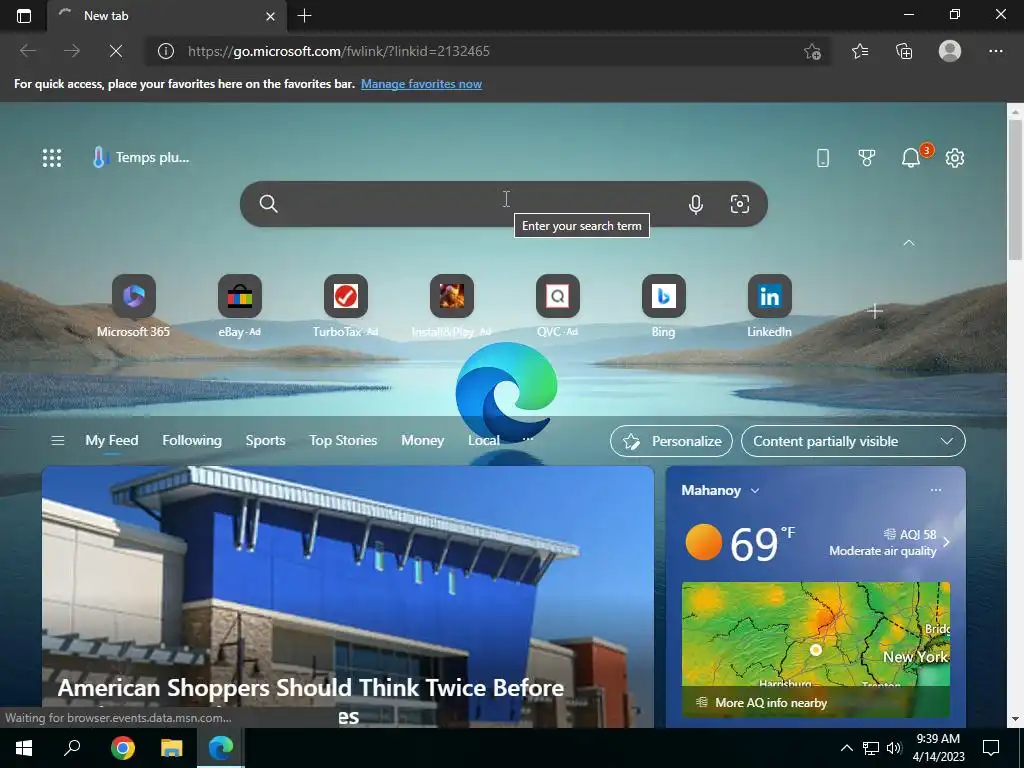Open Content partially visible dropdown
Viewport: 1024px width, 768px height.
pyautogui.click(x=853, y=441)
